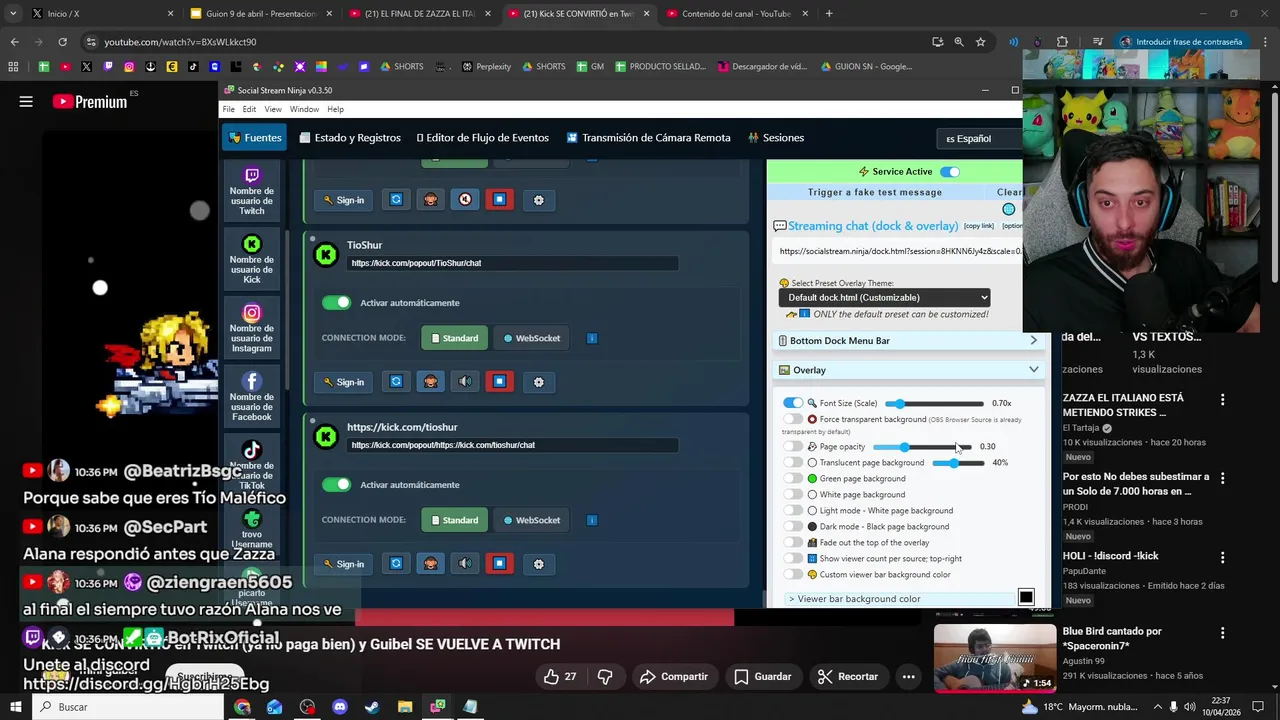Enable the Page opacity toggle
Viewport: 1280px width, 720px height.
point(793,447)
